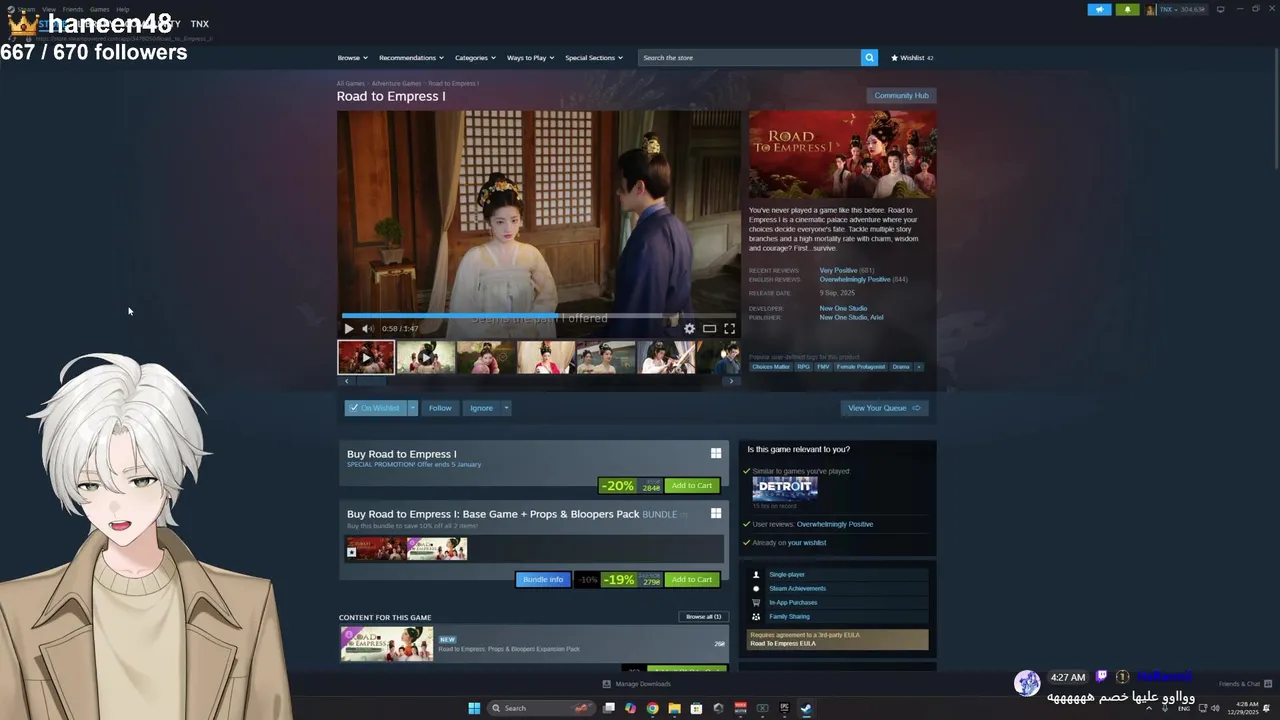The height and width of the screenshot is (720, 1280).
Task: Seek on the trailer progress bar
Action: click(x=539, y=315)
